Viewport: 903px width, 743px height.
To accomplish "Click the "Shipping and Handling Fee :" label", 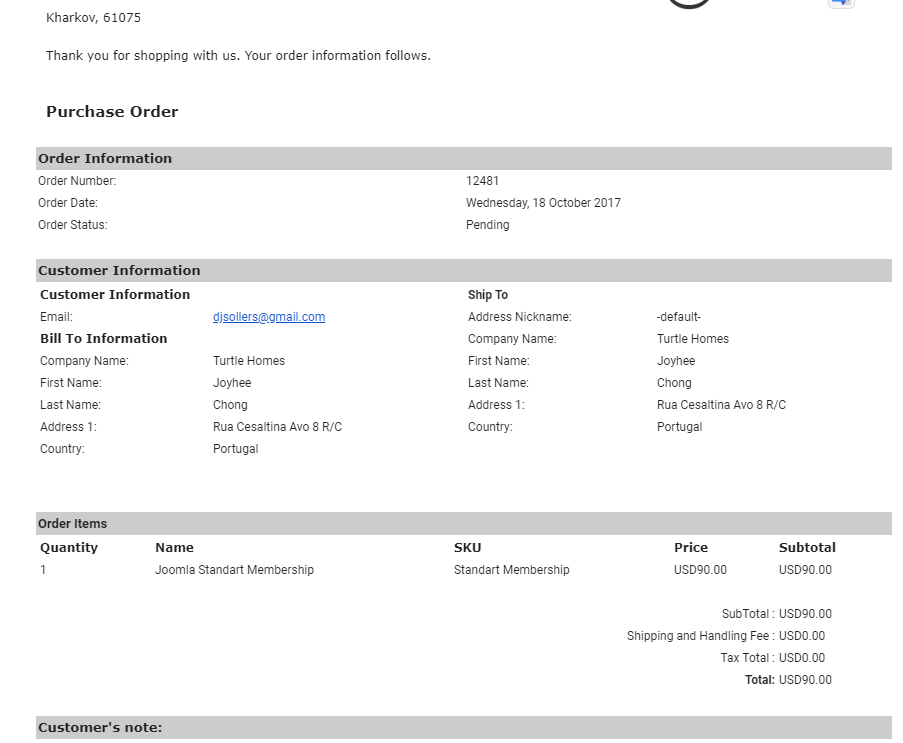I will [701, 636].
